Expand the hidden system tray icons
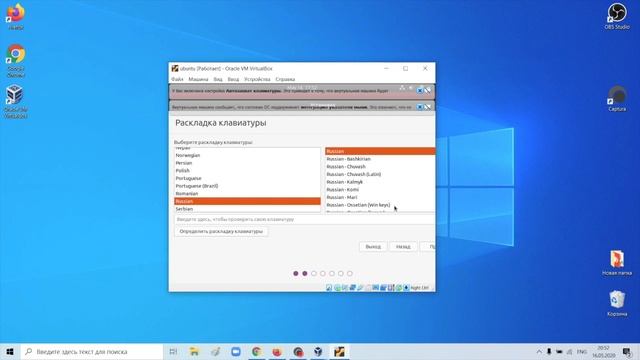The image size is (640, 360). [x=539, y=351]
